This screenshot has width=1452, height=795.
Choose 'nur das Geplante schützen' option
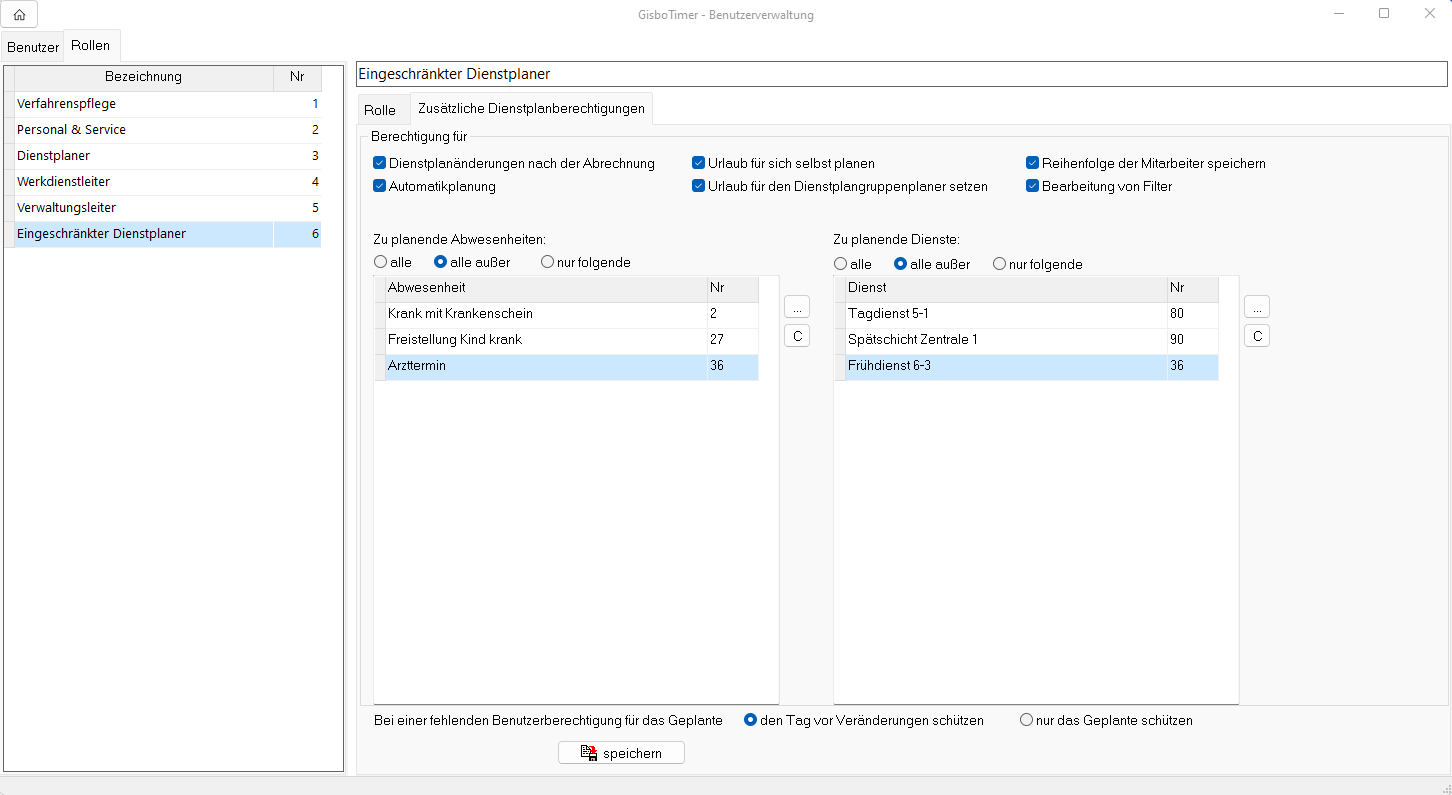click(x=1026, y=720)
